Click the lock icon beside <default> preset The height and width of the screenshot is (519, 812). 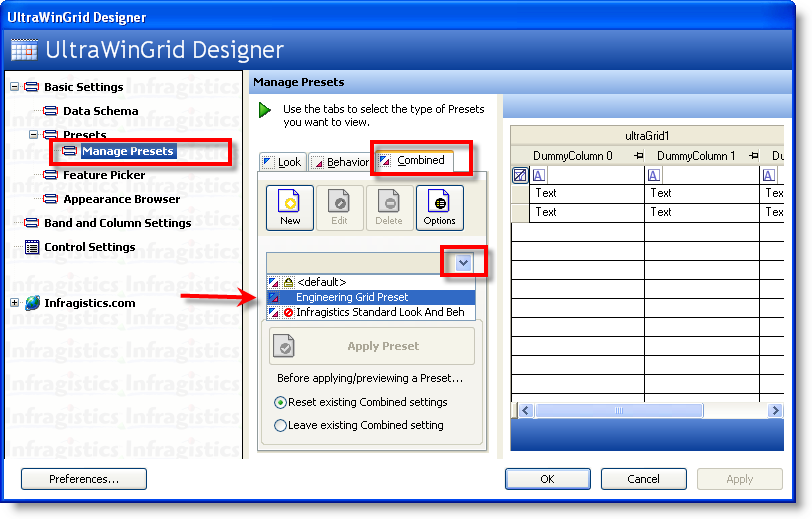coord(288,282)
